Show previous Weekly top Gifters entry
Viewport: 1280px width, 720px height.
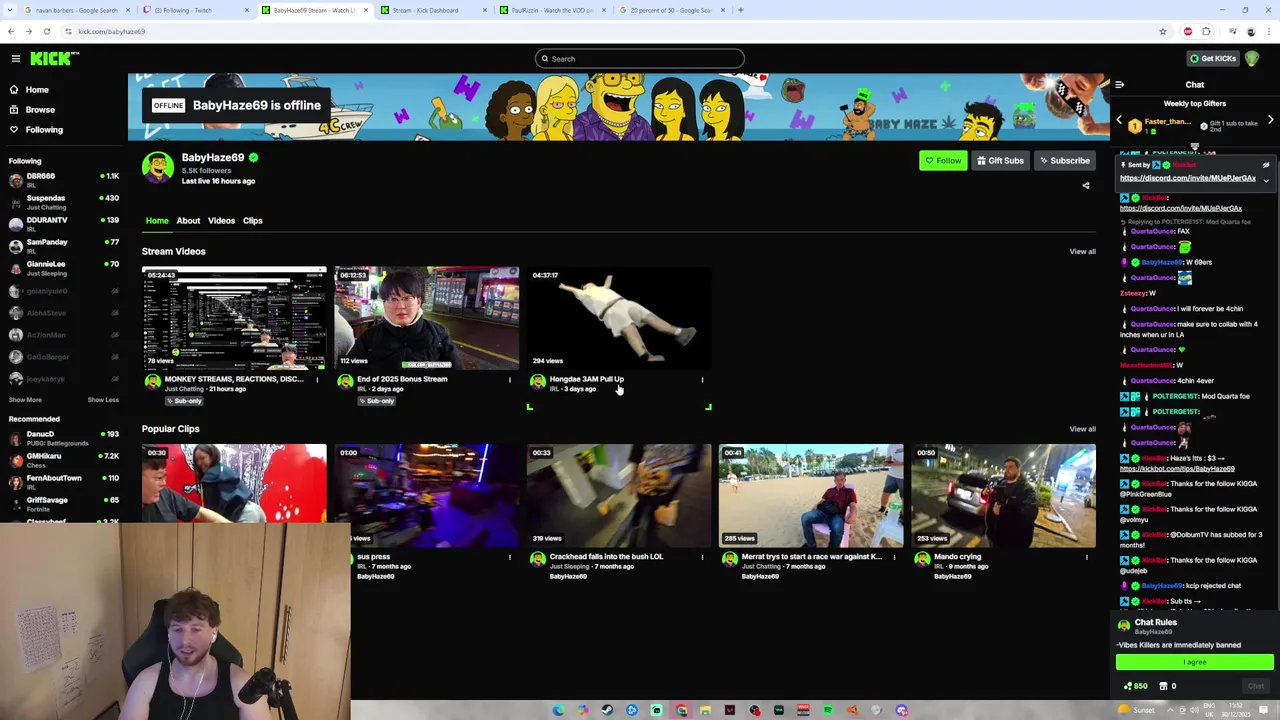(x=1119, y=120)
